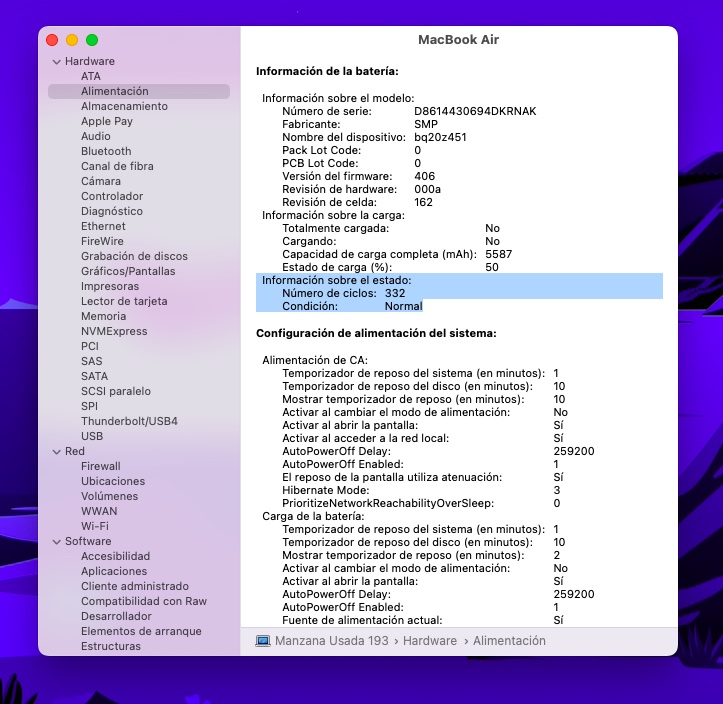Open the Accesibilidad software entry
723x704 pixels.
(x=115, y=556)
